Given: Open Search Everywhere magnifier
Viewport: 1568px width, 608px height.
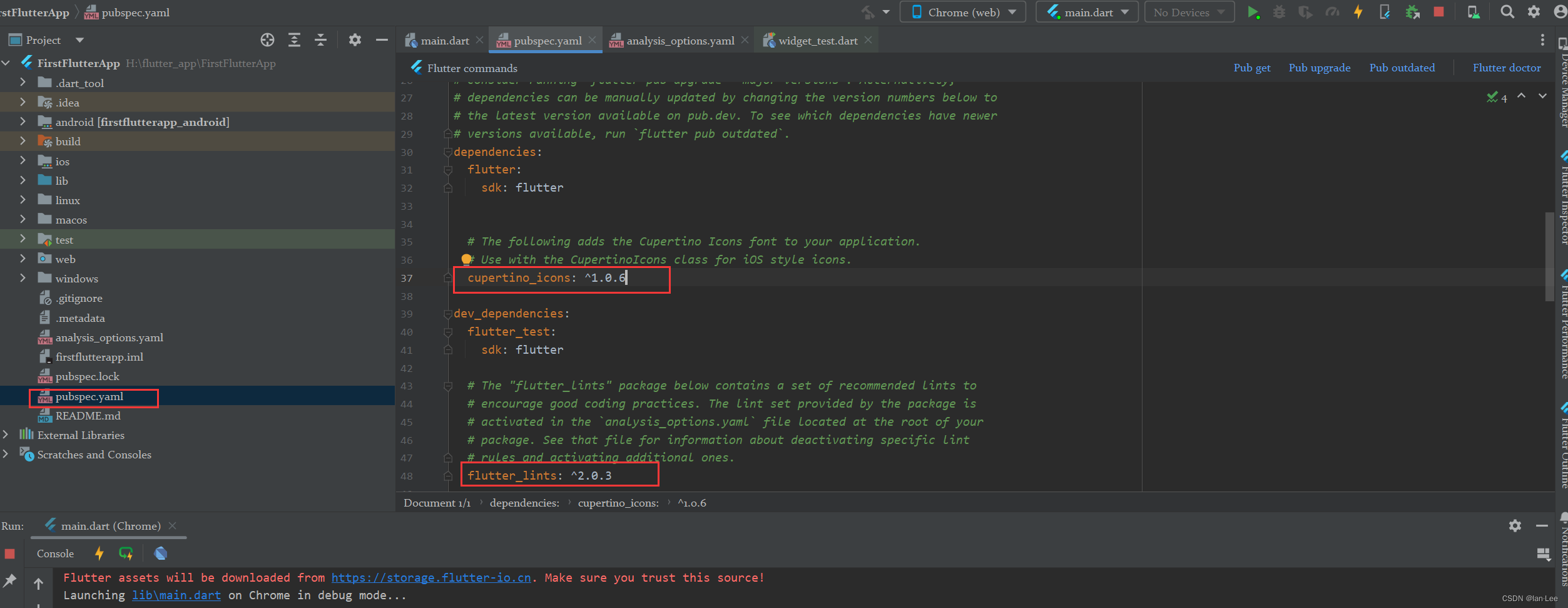Looking at the screenshot, I should point(1508,11).
